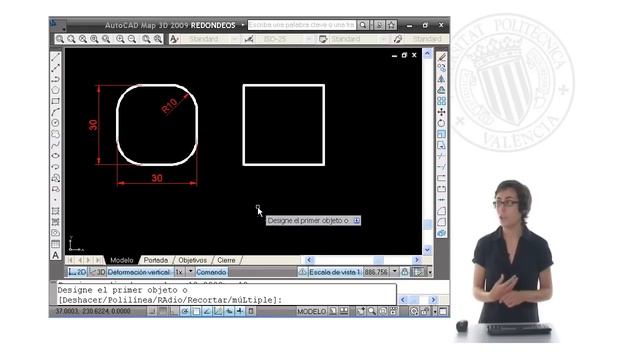The image size is (640, 360).
Task: Select the Line drawing tool
Action: click(56, 57)
